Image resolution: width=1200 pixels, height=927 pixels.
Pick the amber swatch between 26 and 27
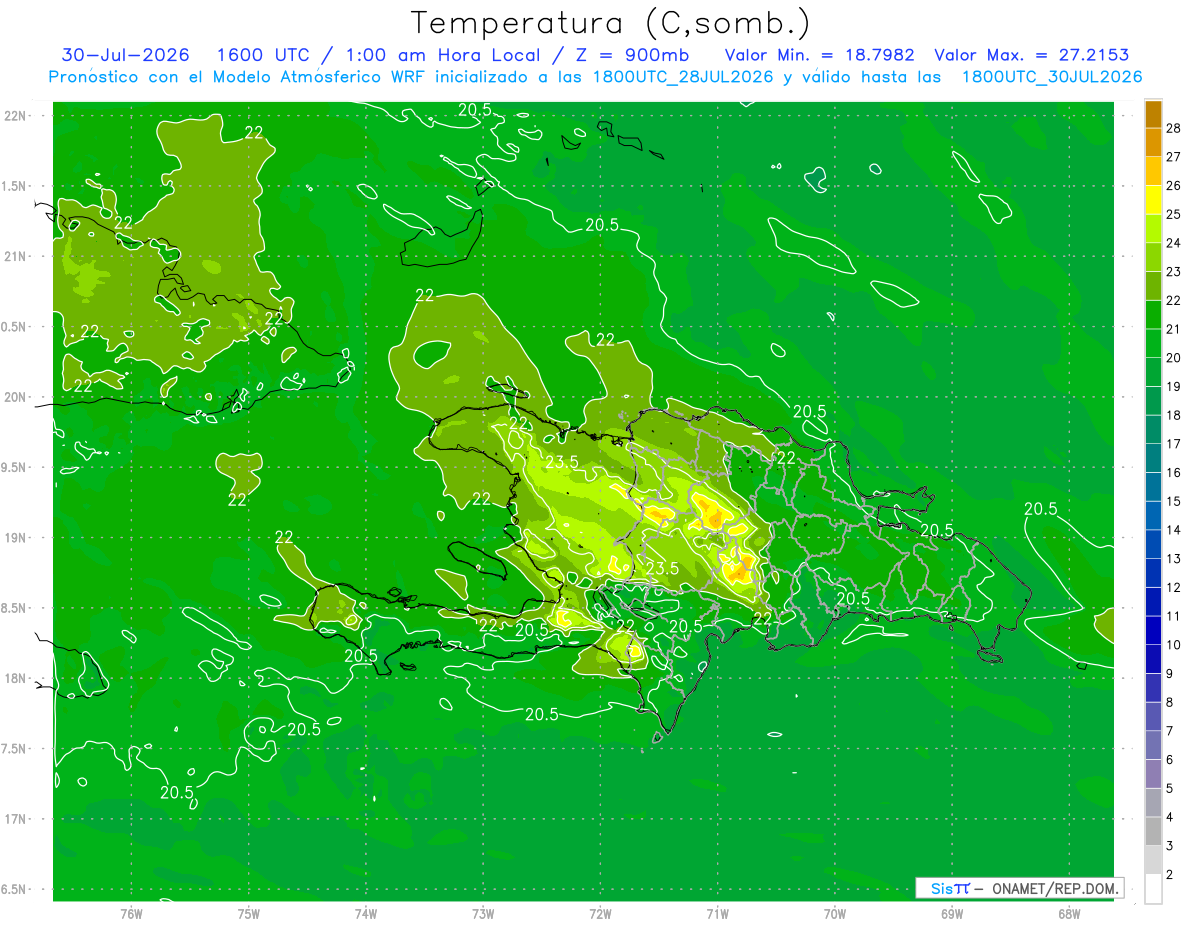click(1153, 171)
